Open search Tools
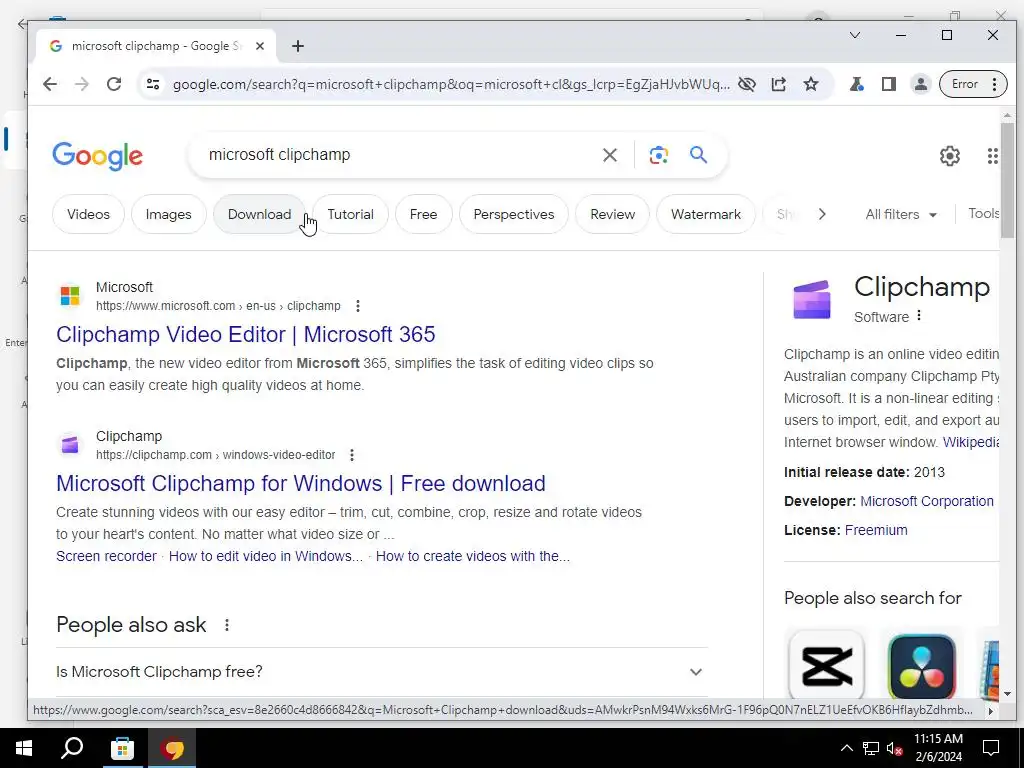The height and width of the screenshot is (768, 1024). pyautogui.click(x=983, y=214)
